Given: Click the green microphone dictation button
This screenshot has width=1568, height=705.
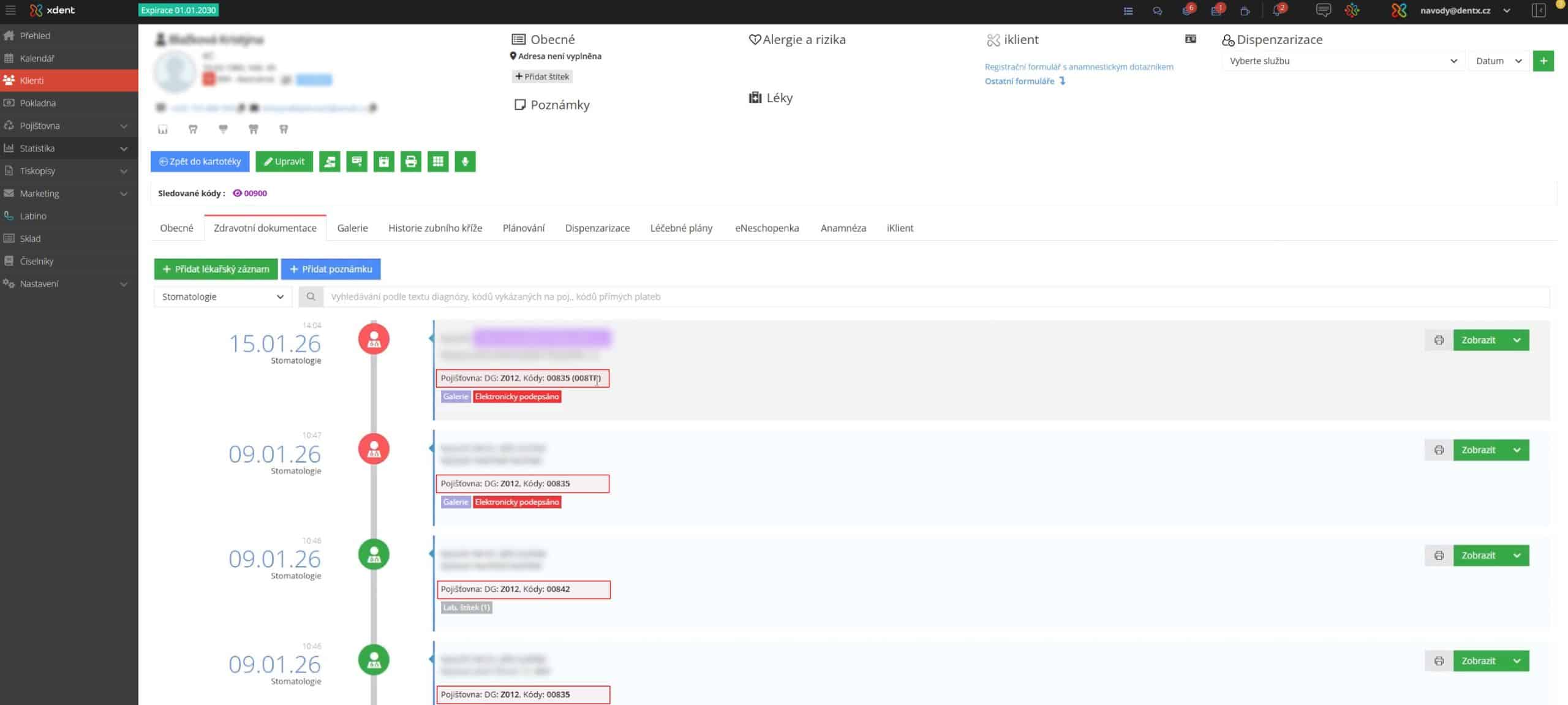Looking at the screenshot, I should click(x=465, y=162).
